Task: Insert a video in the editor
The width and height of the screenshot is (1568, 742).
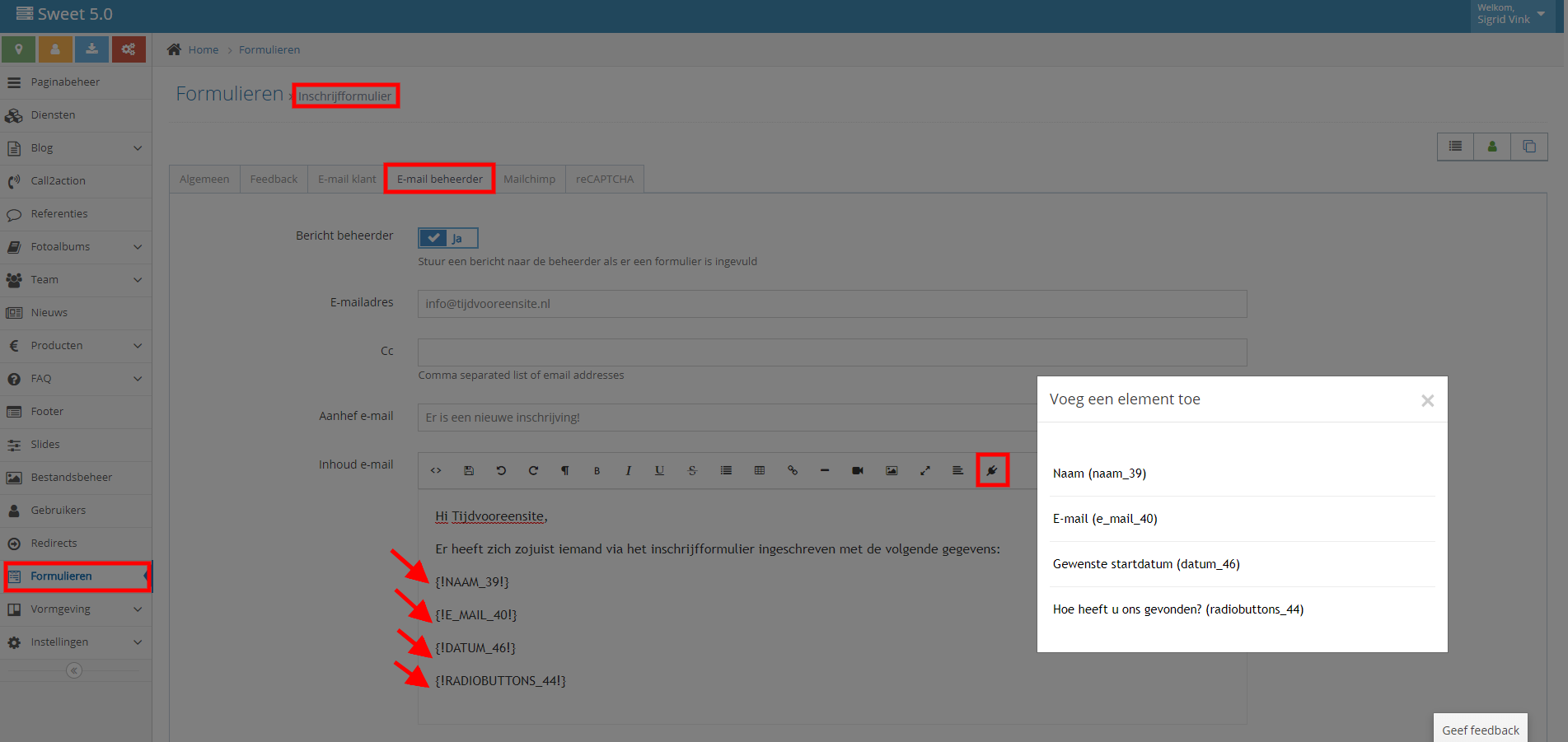Action: (x=858, y=470)
